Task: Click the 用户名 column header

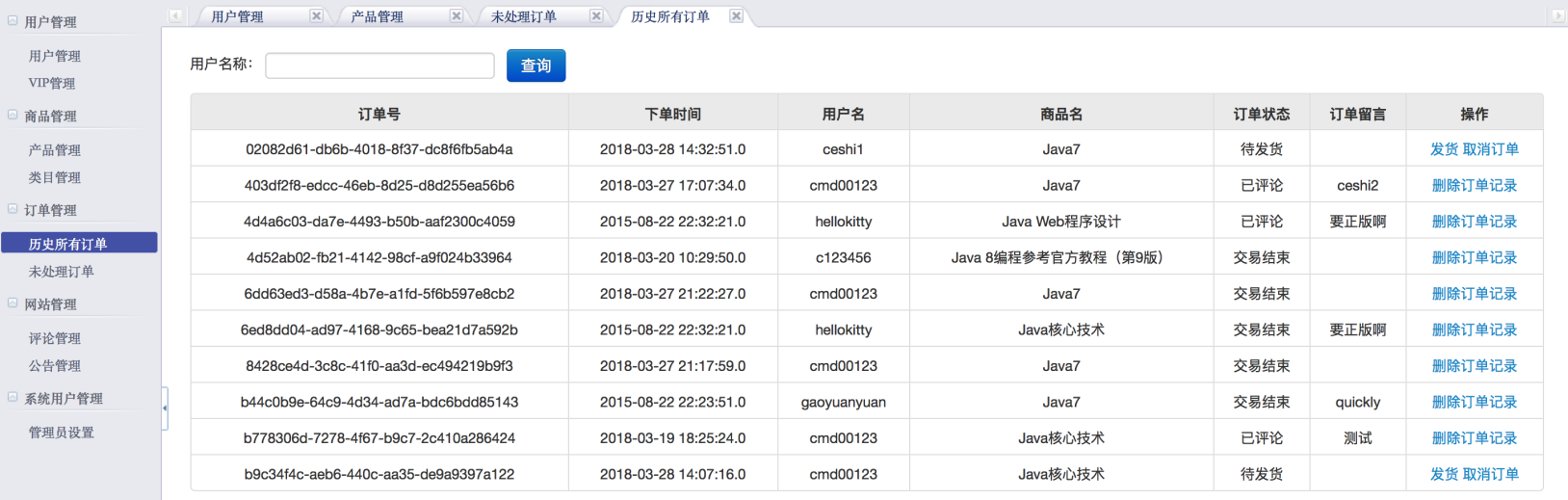Action: pos(844,114)
